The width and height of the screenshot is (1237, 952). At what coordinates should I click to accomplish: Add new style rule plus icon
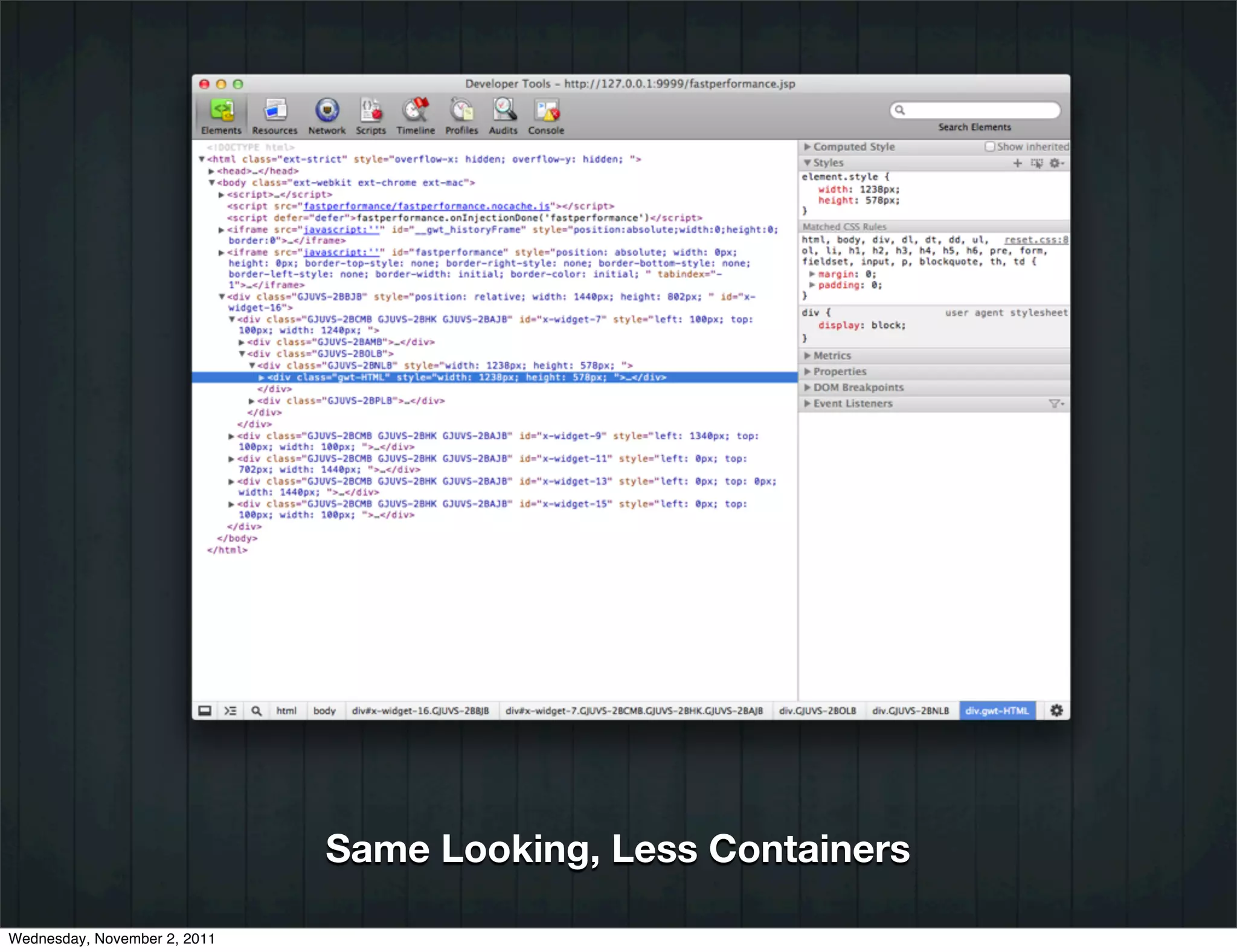pos(1018,163)
